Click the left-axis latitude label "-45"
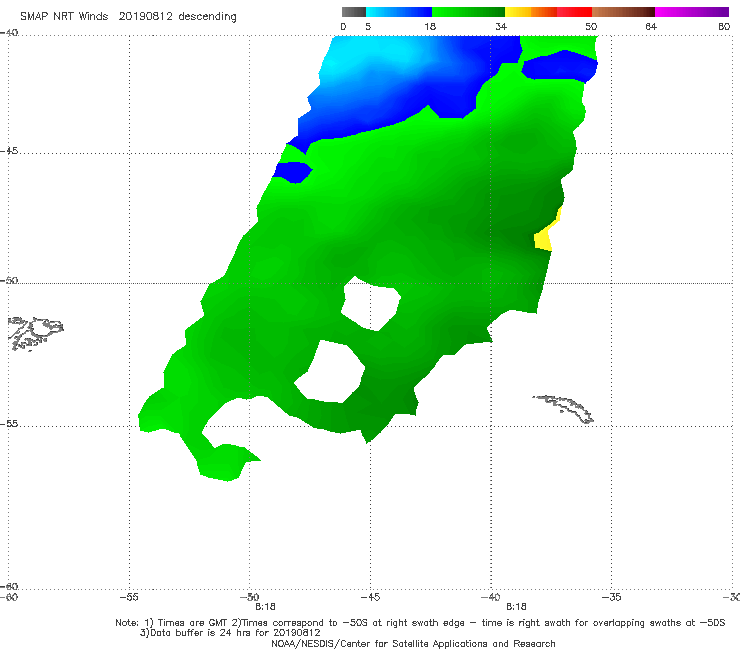 [x=9, y=151]
